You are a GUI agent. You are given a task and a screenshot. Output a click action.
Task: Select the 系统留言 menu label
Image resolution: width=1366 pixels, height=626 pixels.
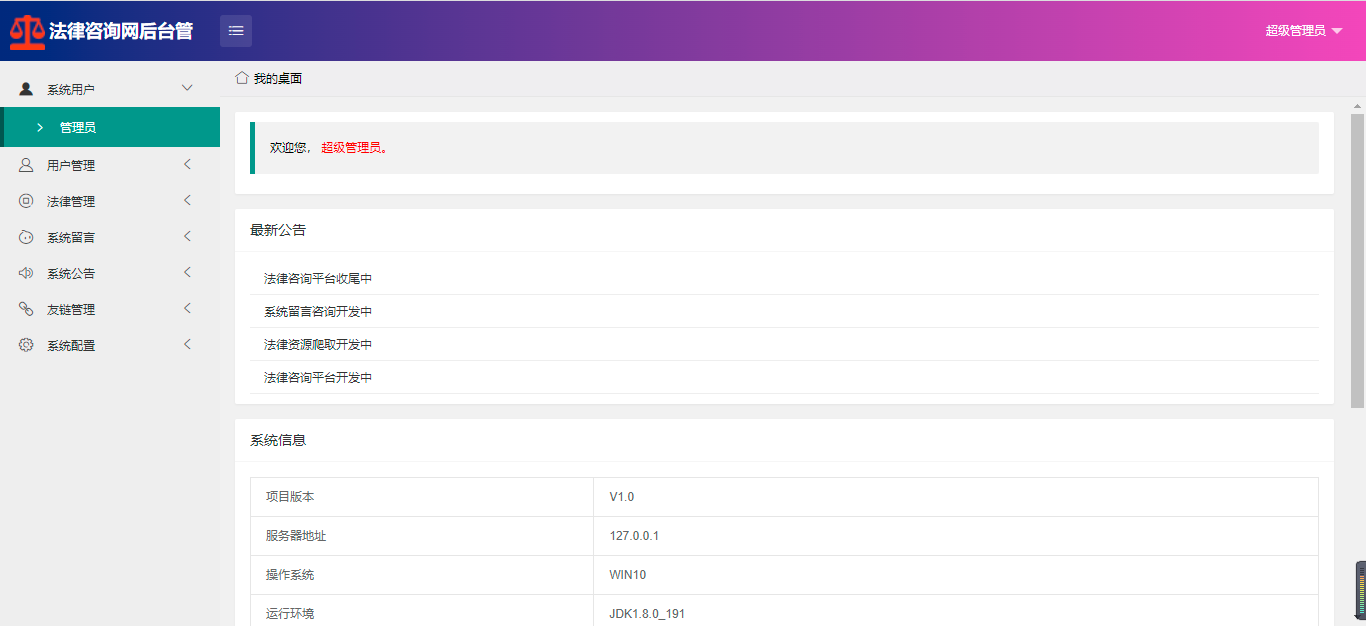(71, 238)
